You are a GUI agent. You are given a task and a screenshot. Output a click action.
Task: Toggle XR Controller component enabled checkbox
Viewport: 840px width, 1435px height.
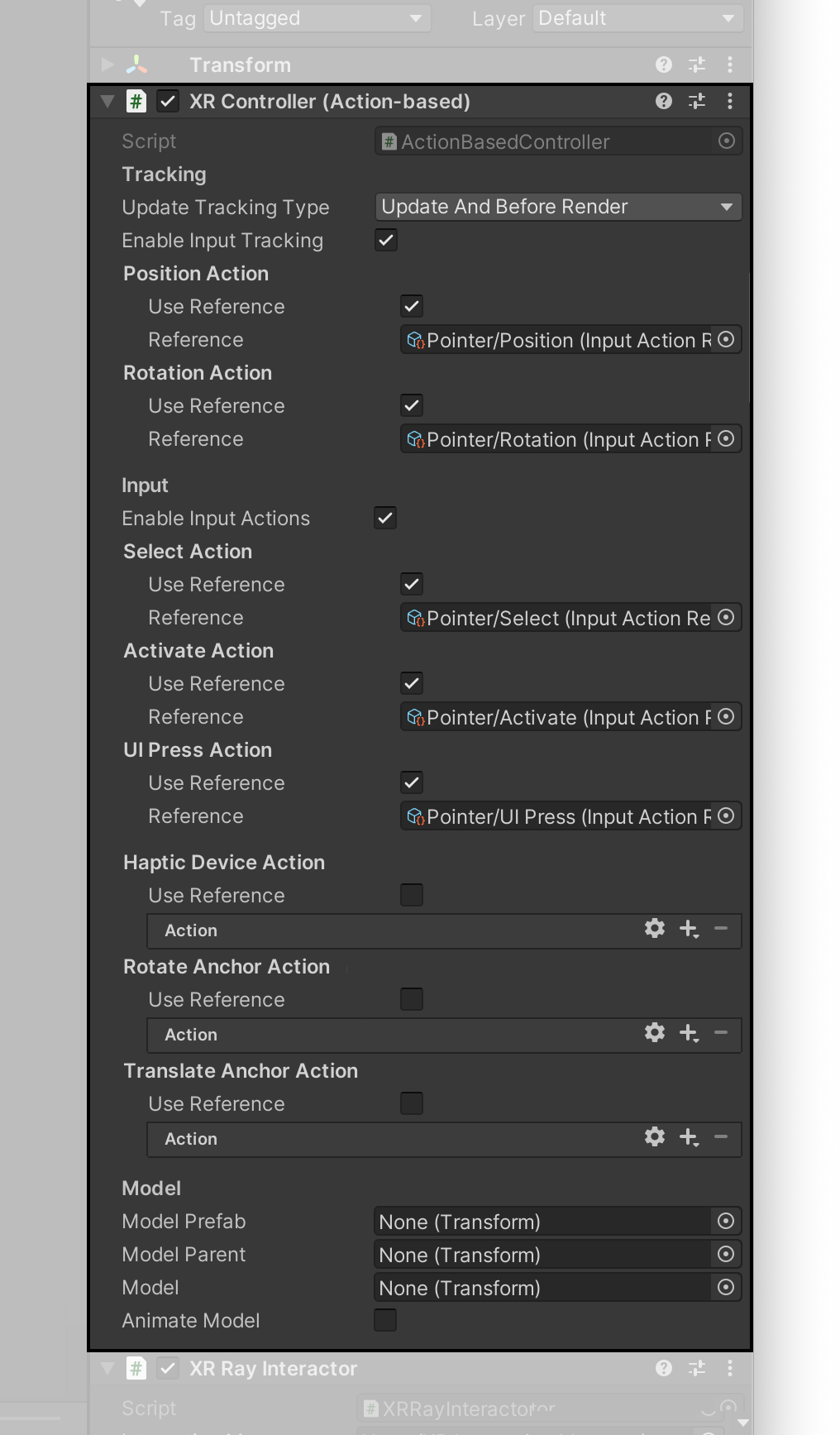tap(168, 102)
